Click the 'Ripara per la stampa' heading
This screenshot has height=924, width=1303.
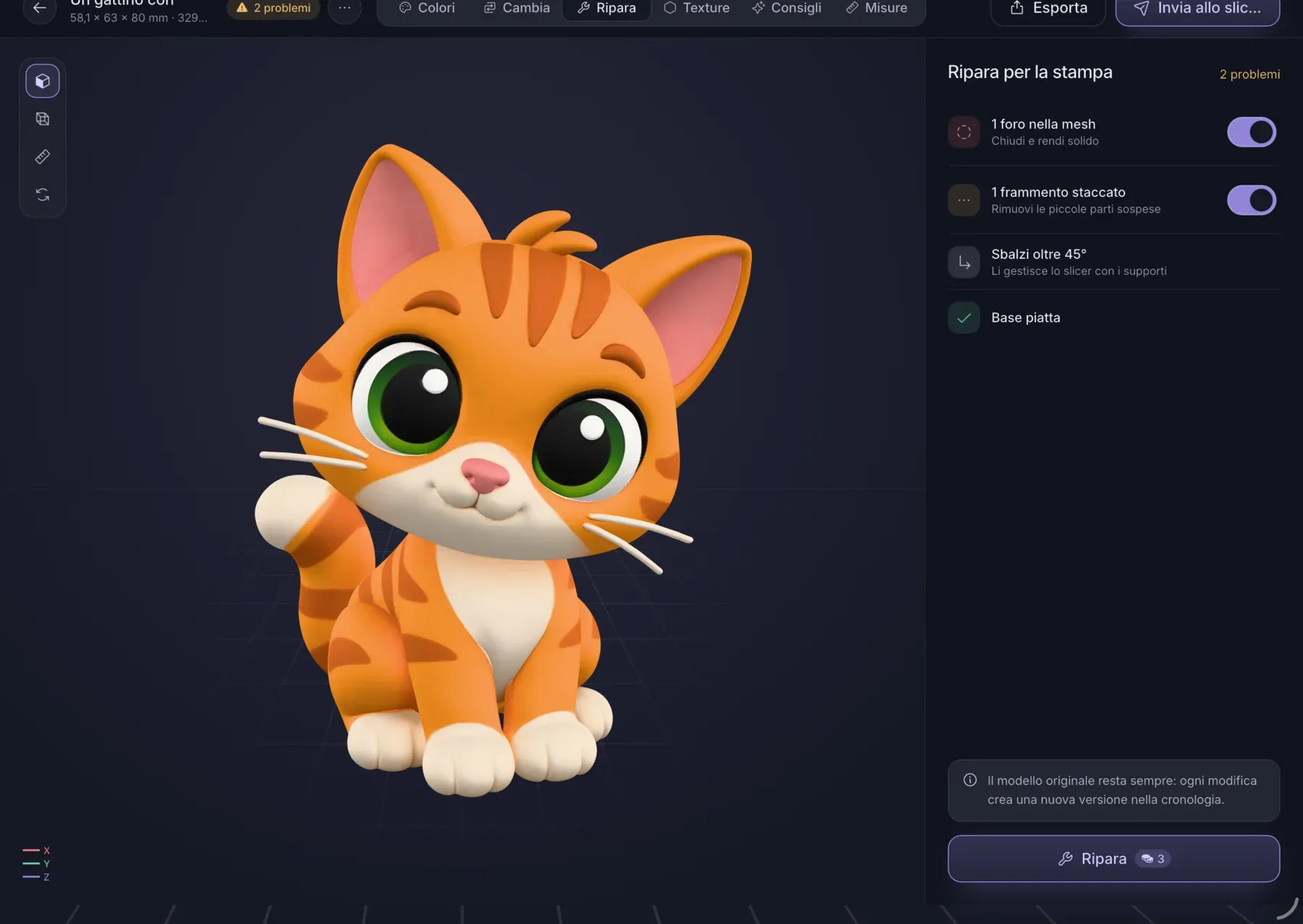point(1030,72)
